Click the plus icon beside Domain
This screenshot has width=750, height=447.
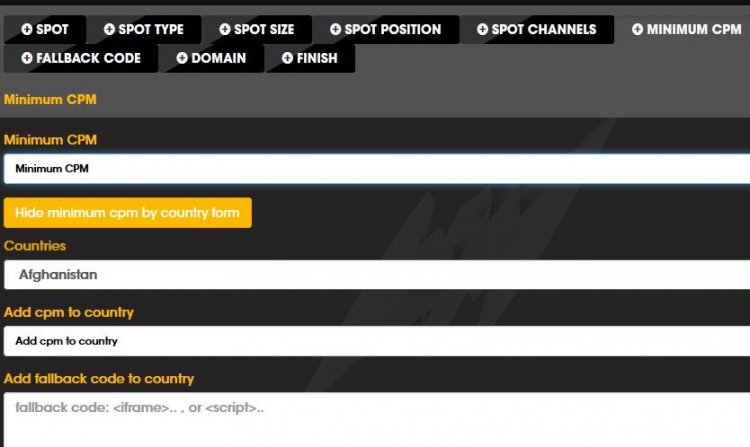pos(182,58)
